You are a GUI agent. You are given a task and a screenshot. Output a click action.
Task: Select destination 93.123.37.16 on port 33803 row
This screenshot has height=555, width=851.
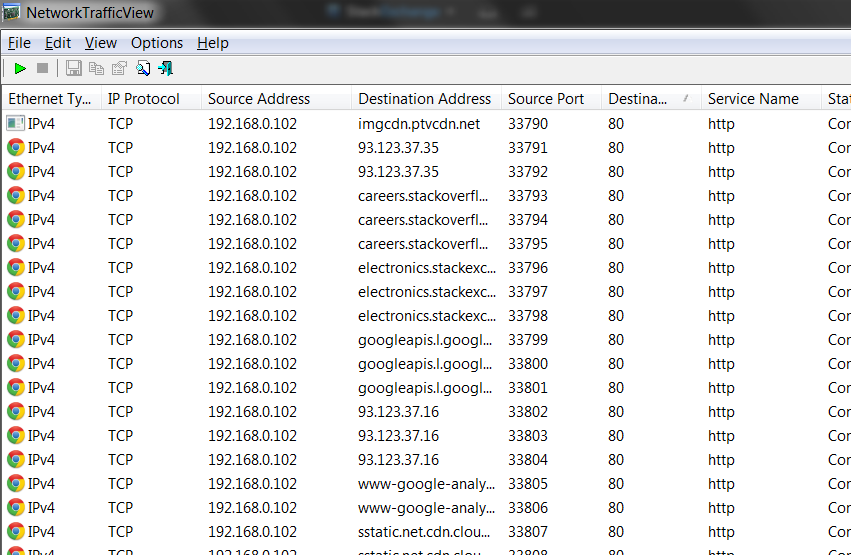coord(398,436)
